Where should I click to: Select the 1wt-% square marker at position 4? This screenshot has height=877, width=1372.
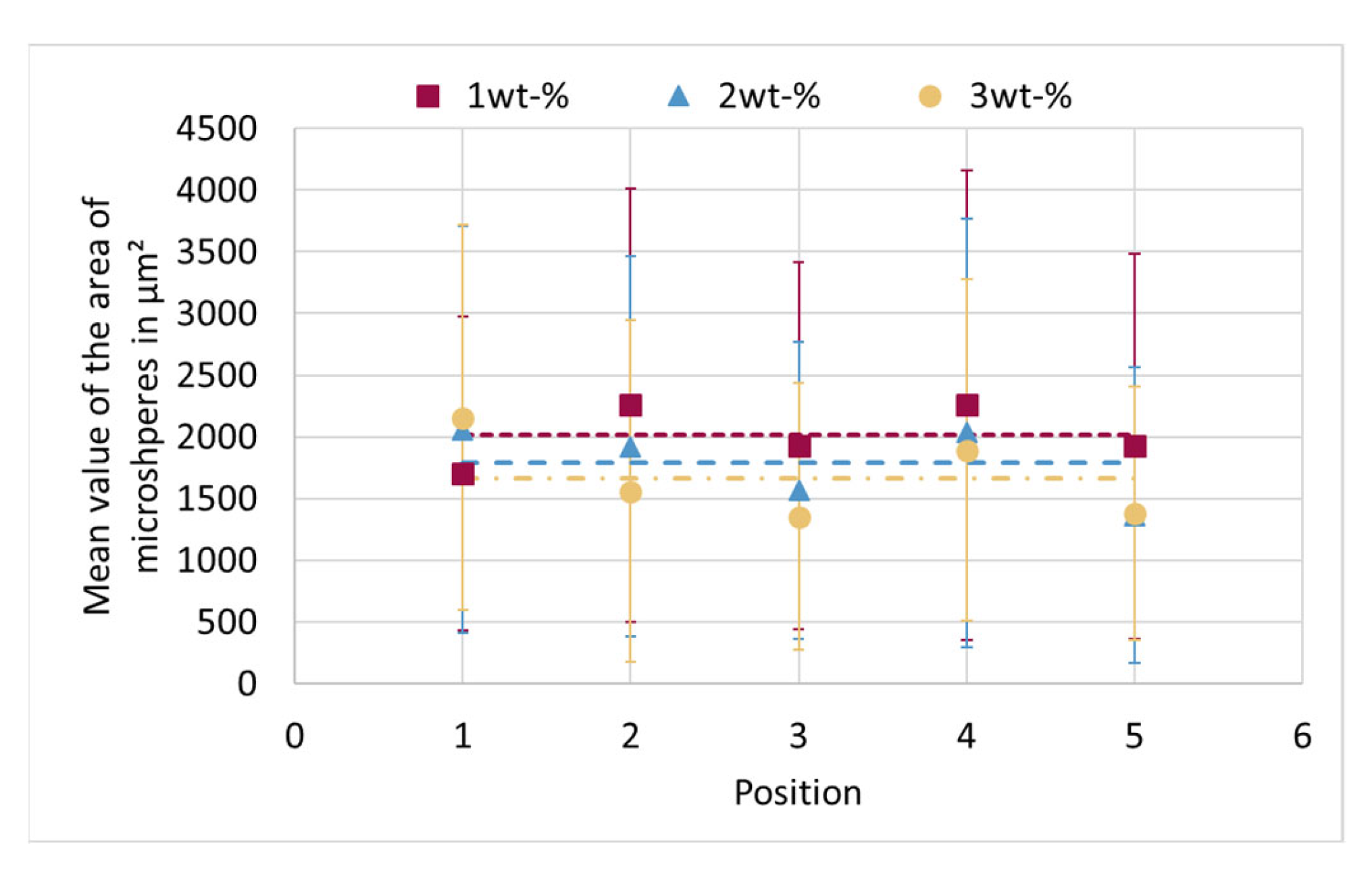tap(967, 405)
